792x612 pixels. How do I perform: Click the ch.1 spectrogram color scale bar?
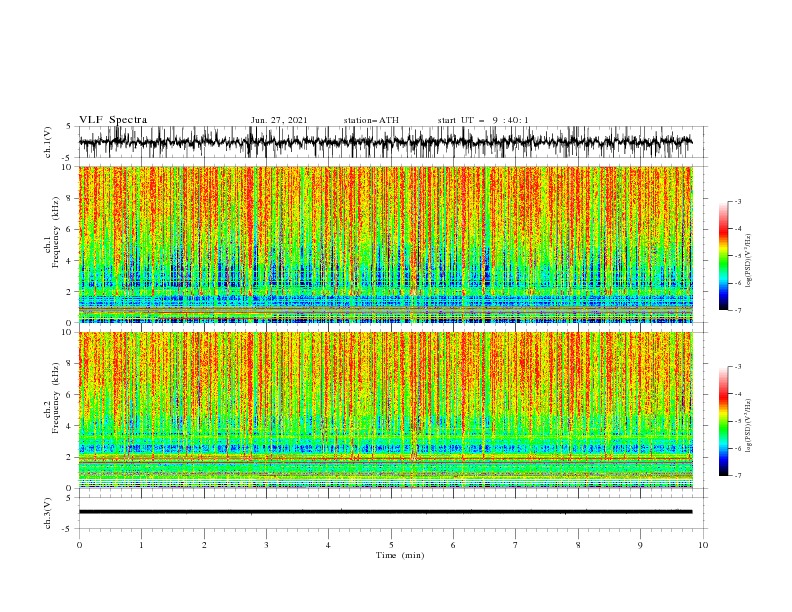pyautogui.click(x=723, y=256)
